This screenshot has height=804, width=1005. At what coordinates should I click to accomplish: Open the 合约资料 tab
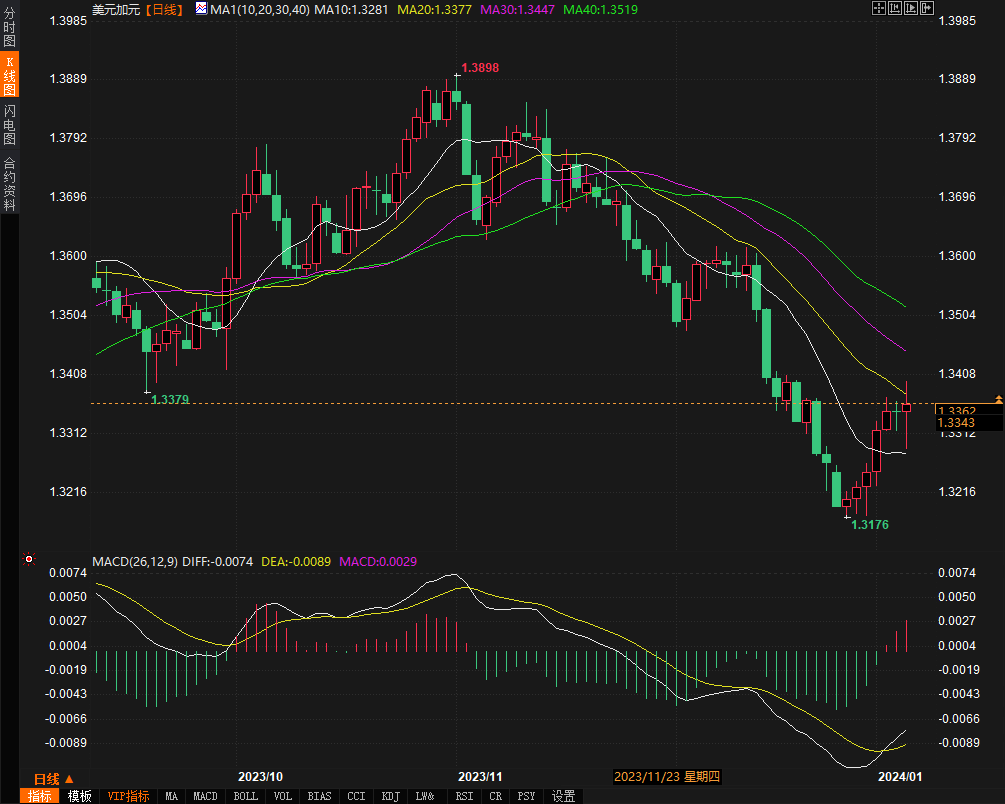coord(9,184)
